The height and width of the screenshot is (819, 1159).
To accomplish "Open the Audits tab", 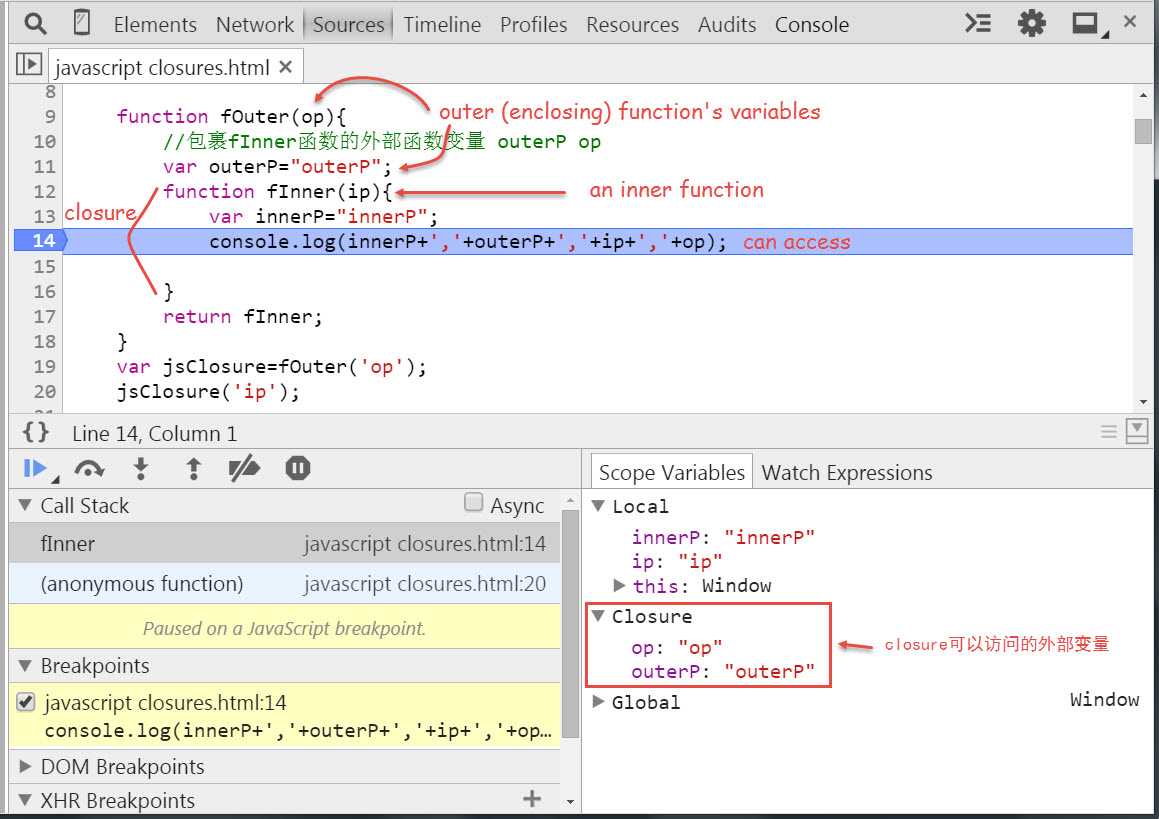I will click(x=727, y=24).
